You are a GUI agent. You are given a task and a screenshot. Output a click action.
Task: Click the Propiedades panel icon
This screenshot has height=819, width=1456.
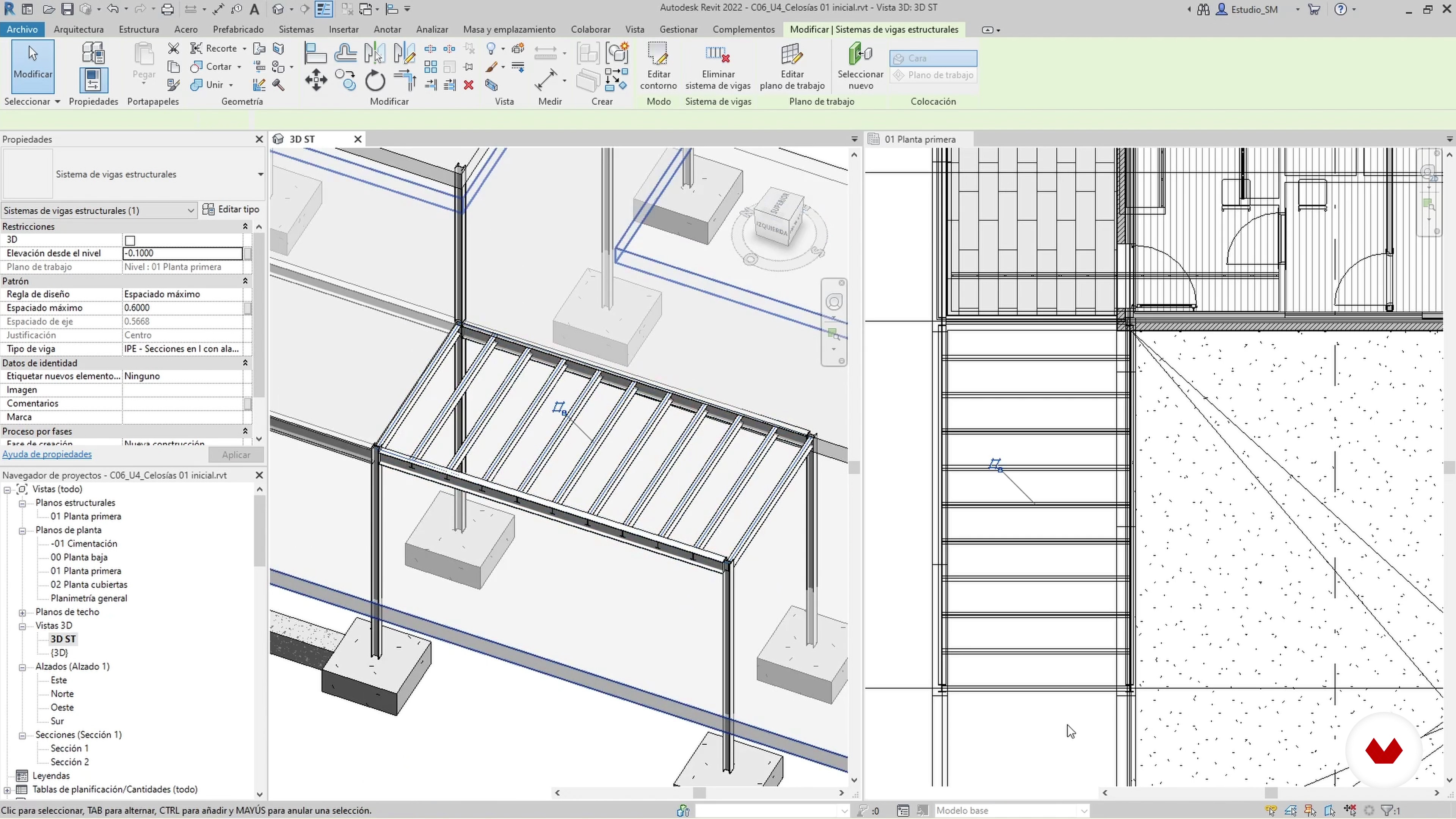pyautogui.click(x=93, y=80)
